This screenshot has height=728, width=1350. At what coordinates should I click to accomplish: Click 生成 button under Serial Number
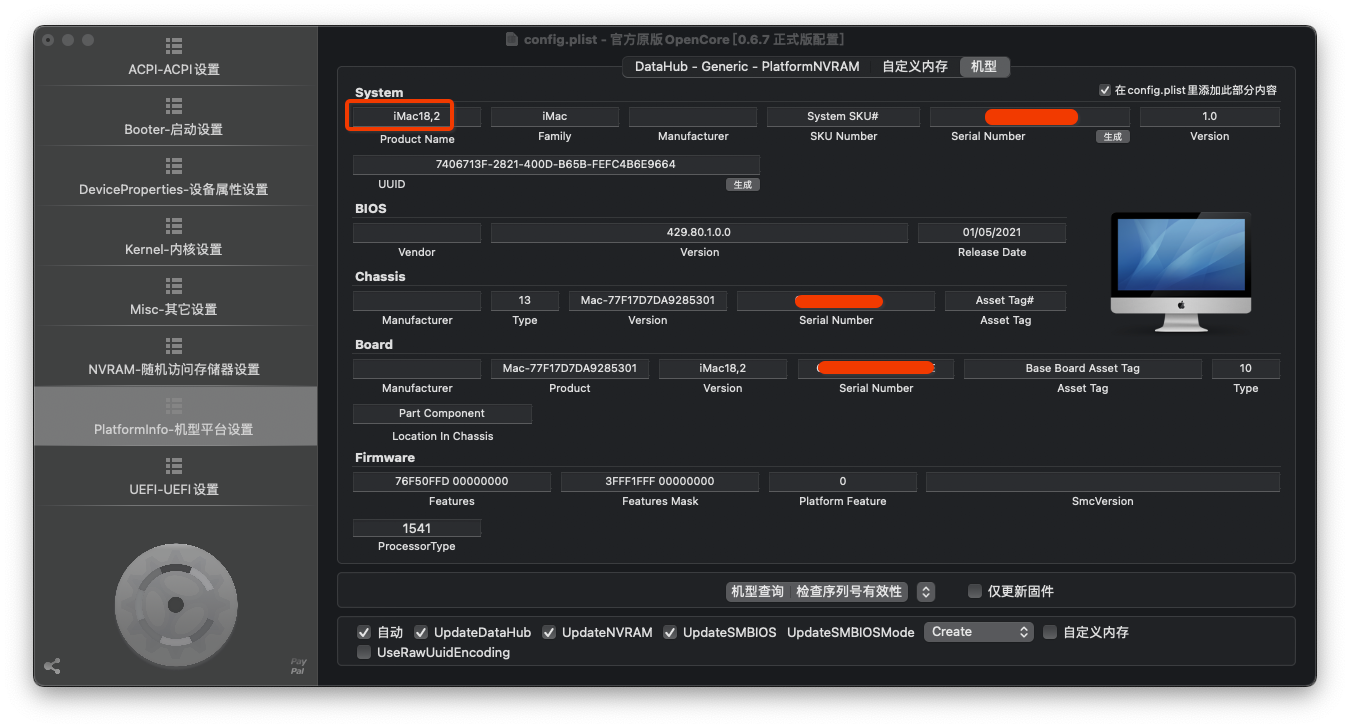click(x=1113, y=136)
